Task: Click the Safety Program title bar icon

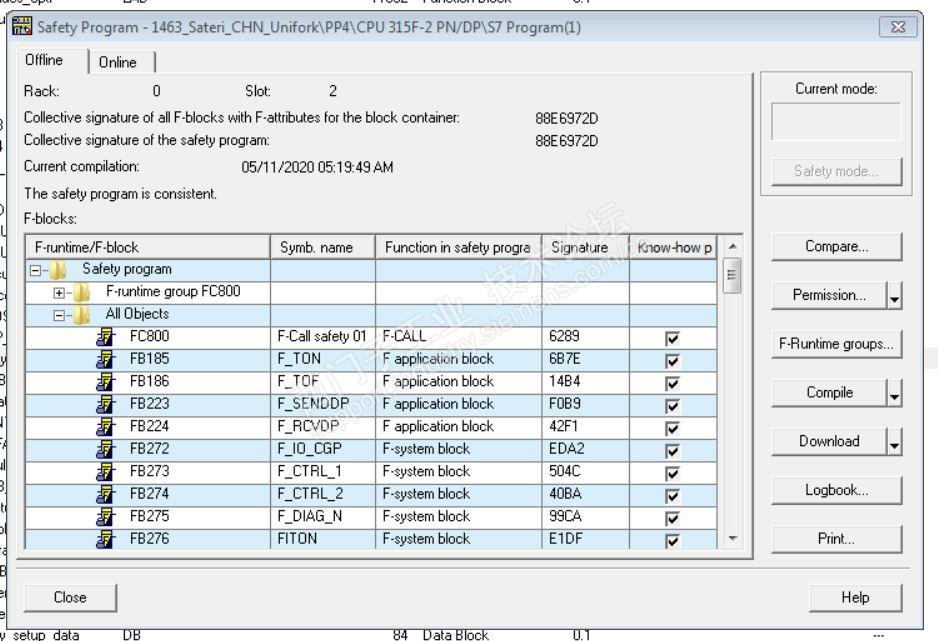Action: (22, 26)
